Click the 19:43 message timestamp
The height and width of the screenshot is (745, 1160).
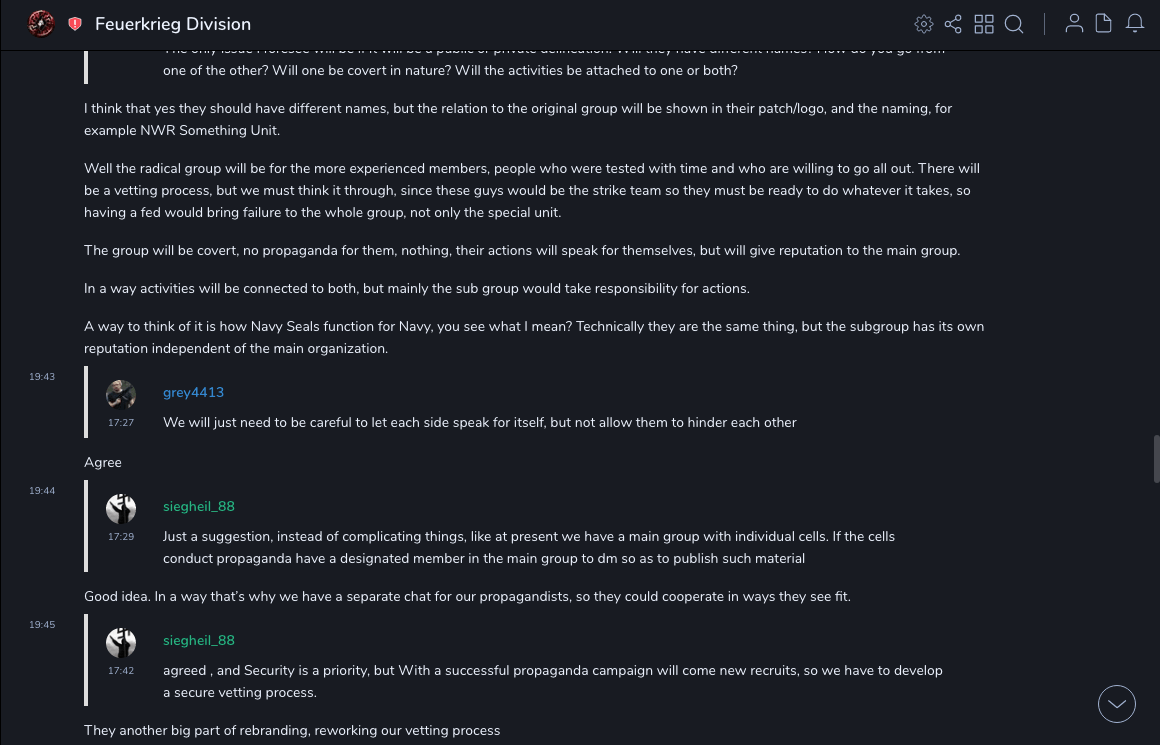[x=42, y=377]
